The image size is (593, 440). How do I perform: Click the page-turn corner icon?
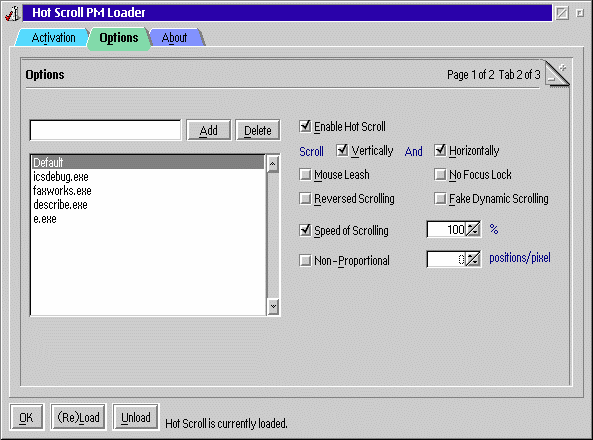coord(557,73)
